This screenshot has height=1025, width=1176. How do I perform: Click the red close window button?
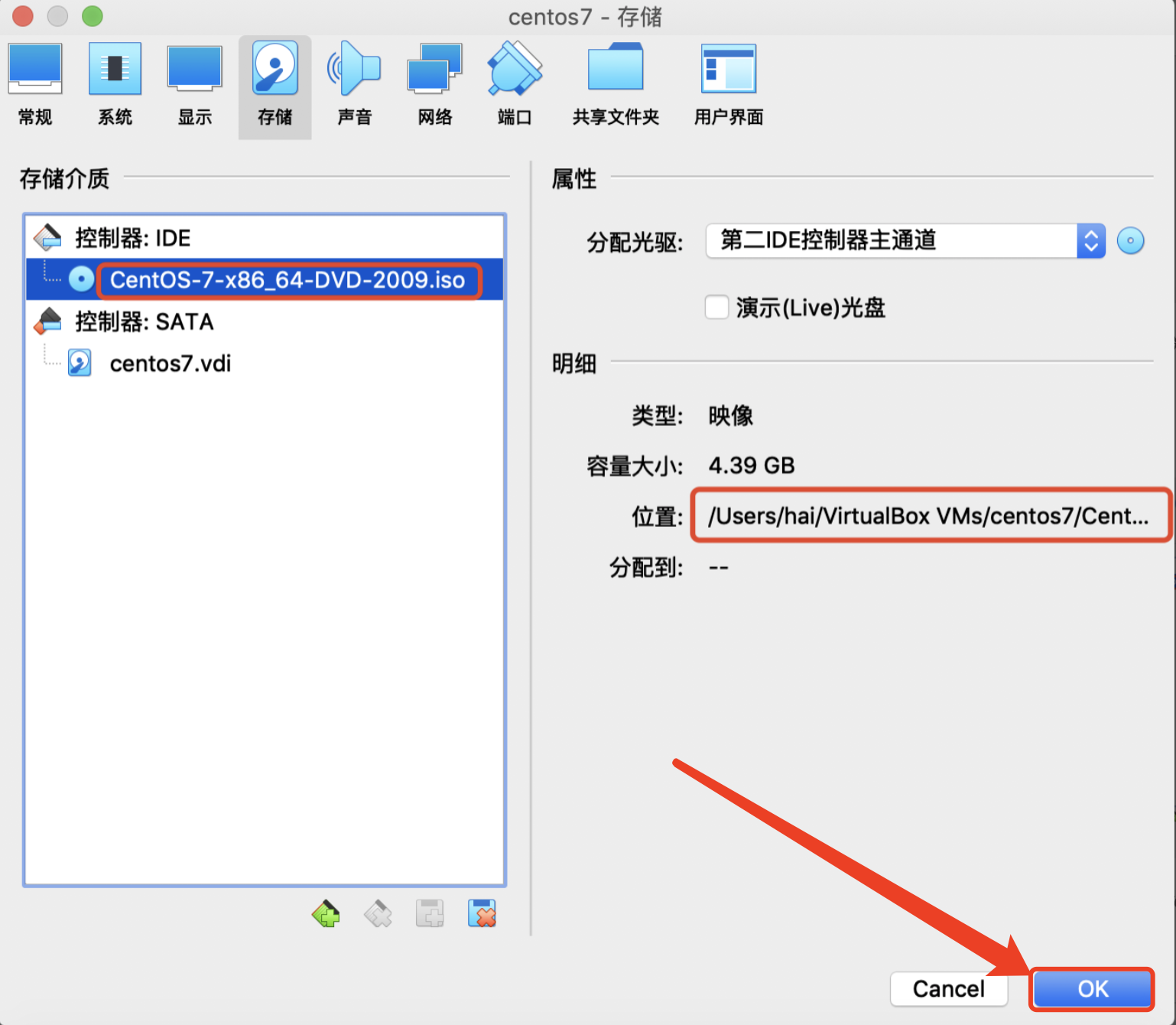click(23, 16)
